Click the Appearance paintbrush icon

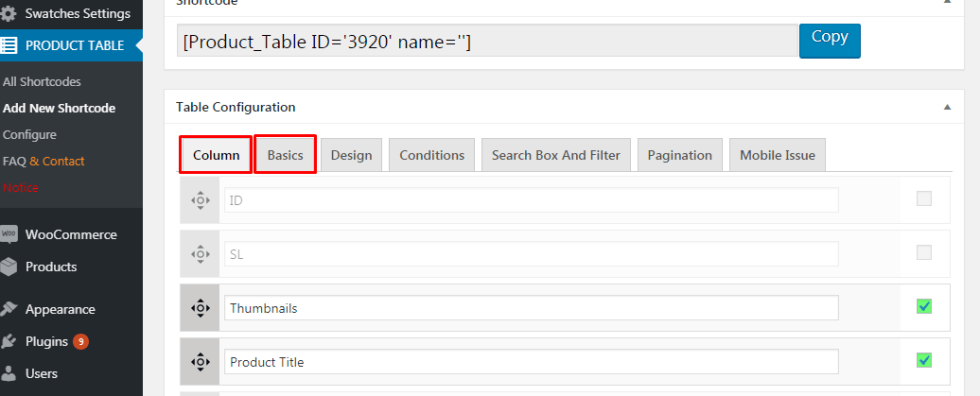coord(8,310)
